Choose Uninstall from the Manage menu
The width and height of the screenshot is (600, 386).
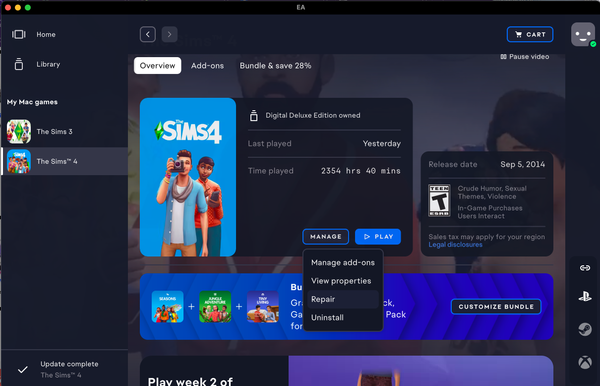[343, 318]
